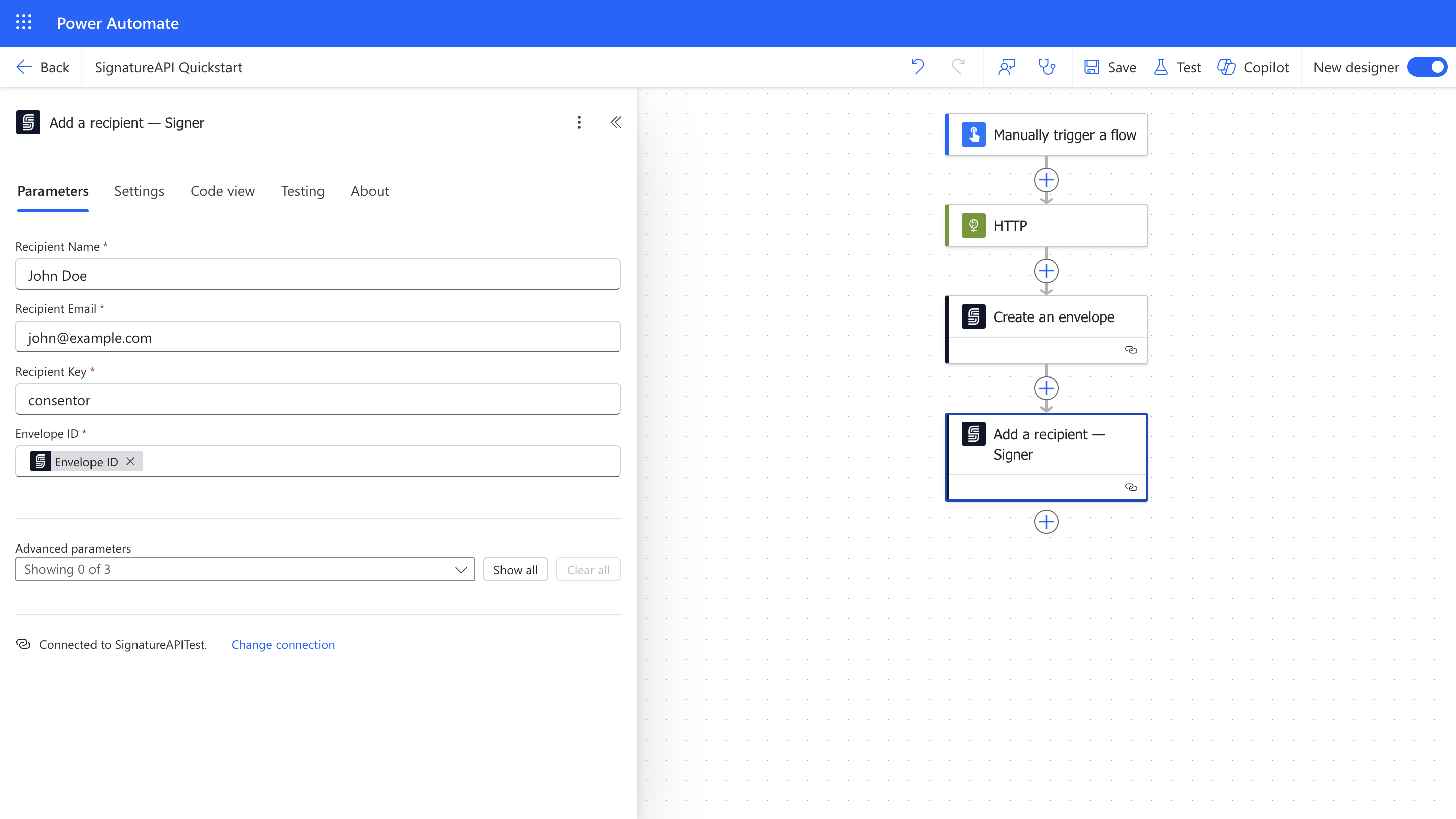
Task: Click the Recipient Key input field
Action: pos(317,400)
